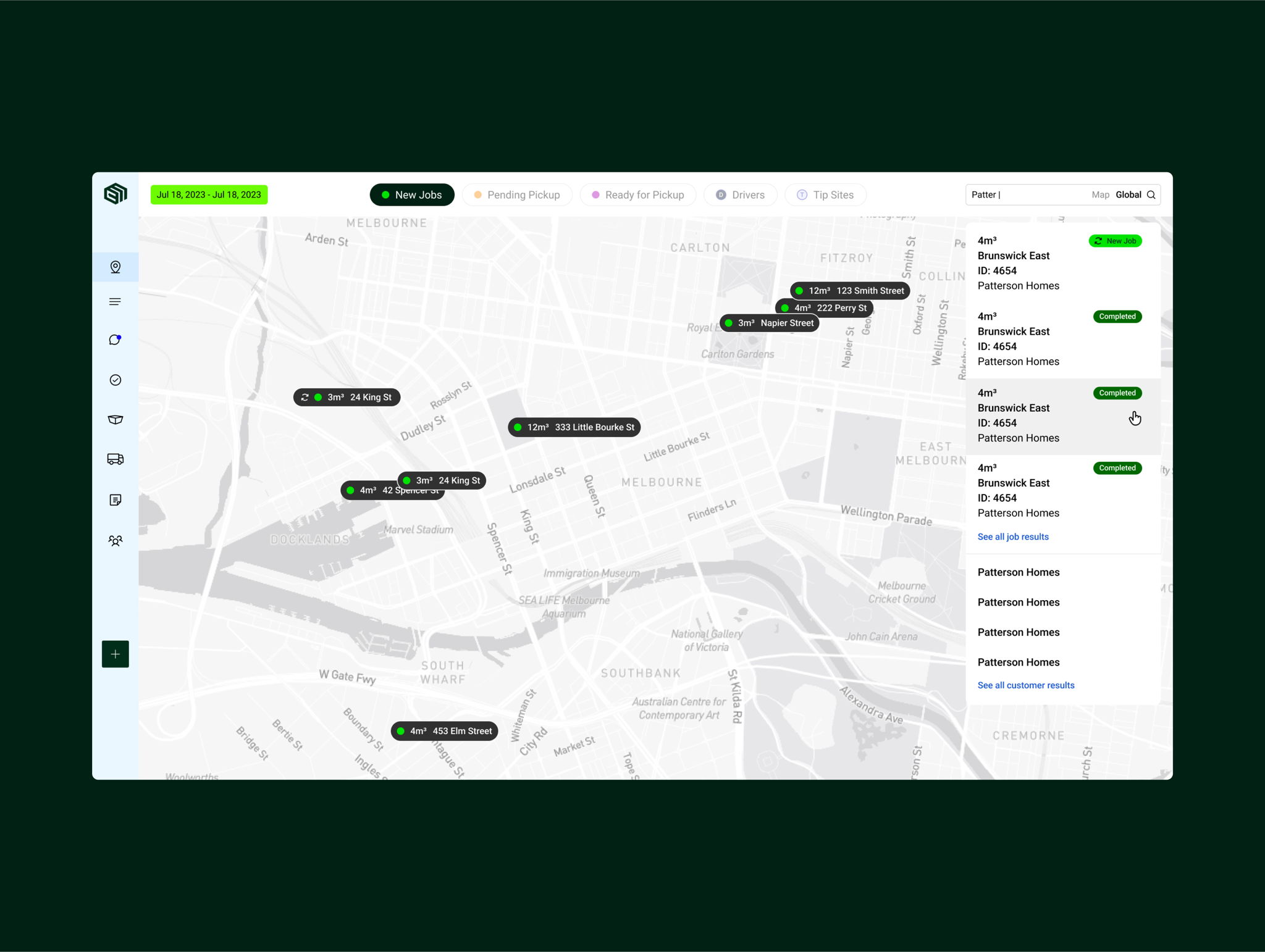Click the 12m³ 123 Smith Street map marker
Viewport: 1265px width, 952px height.
[850, 291]
